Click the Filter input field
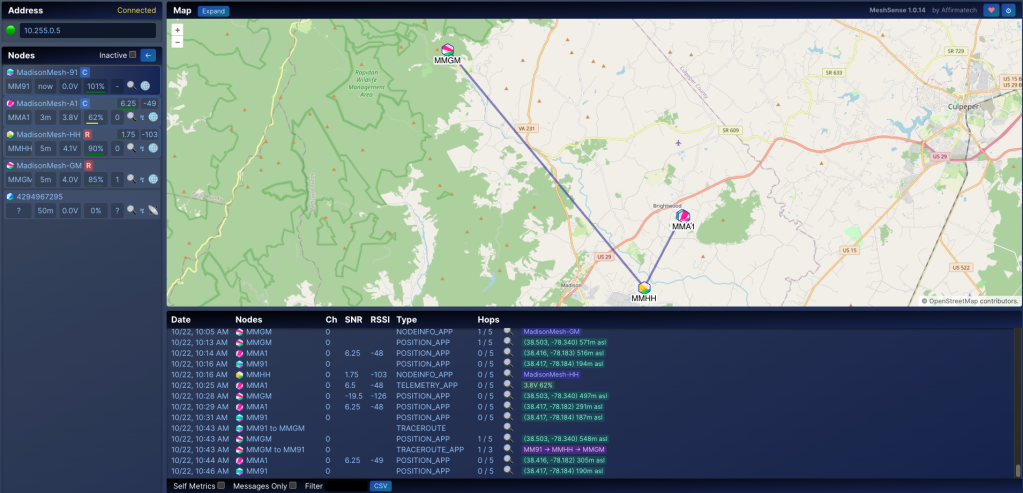1023x493 pixels. tap(346, 486)
